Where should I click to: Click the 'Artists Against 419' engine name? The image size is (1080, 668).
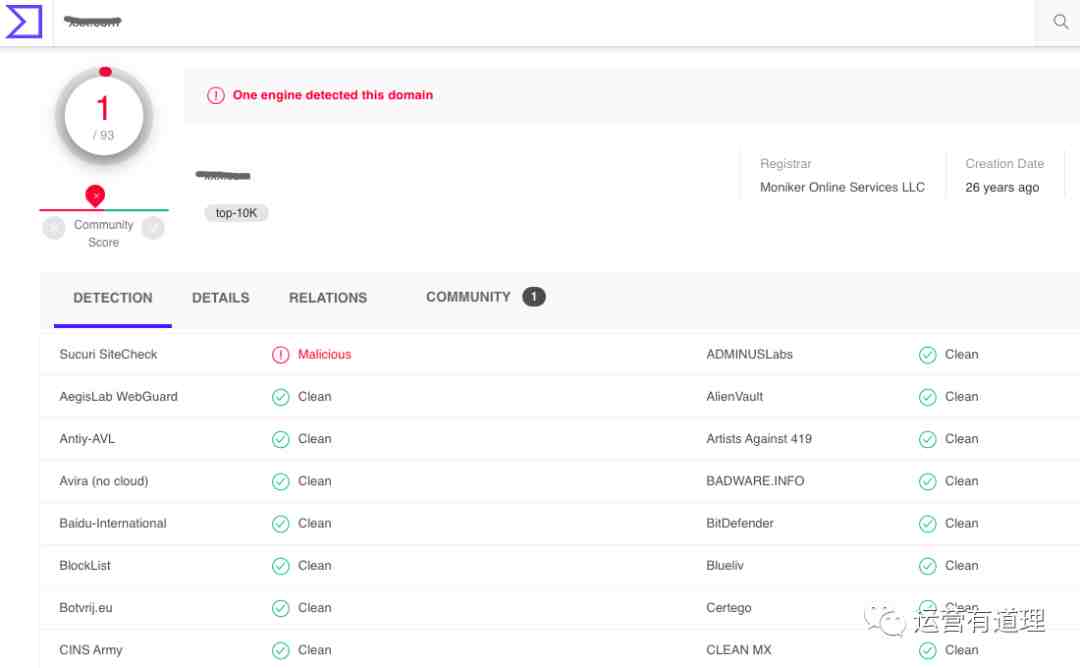[759, 439]
